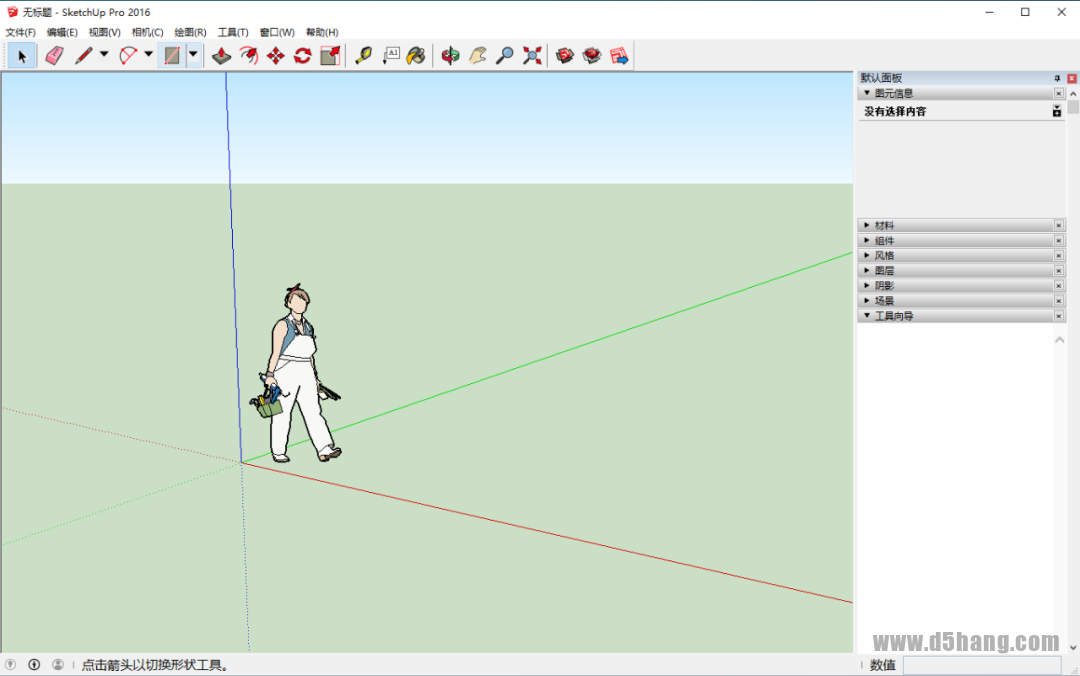This screenshot has width=1080, height=676.
Task: Click the Zoom Extents tool
Action: [x=532, y=56]
